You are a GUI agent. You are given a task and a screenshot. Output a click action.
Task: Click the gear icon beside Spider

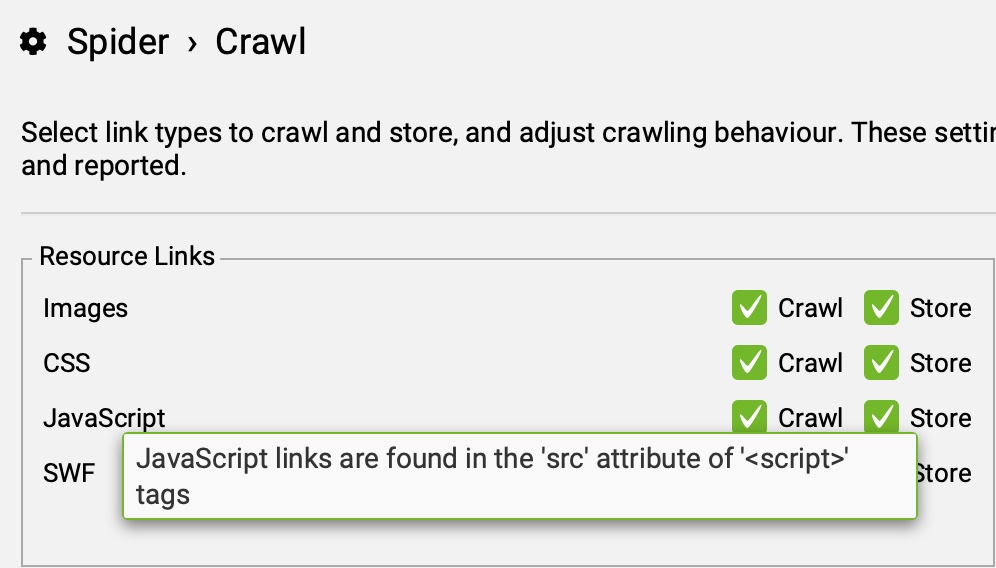[34, 42]
